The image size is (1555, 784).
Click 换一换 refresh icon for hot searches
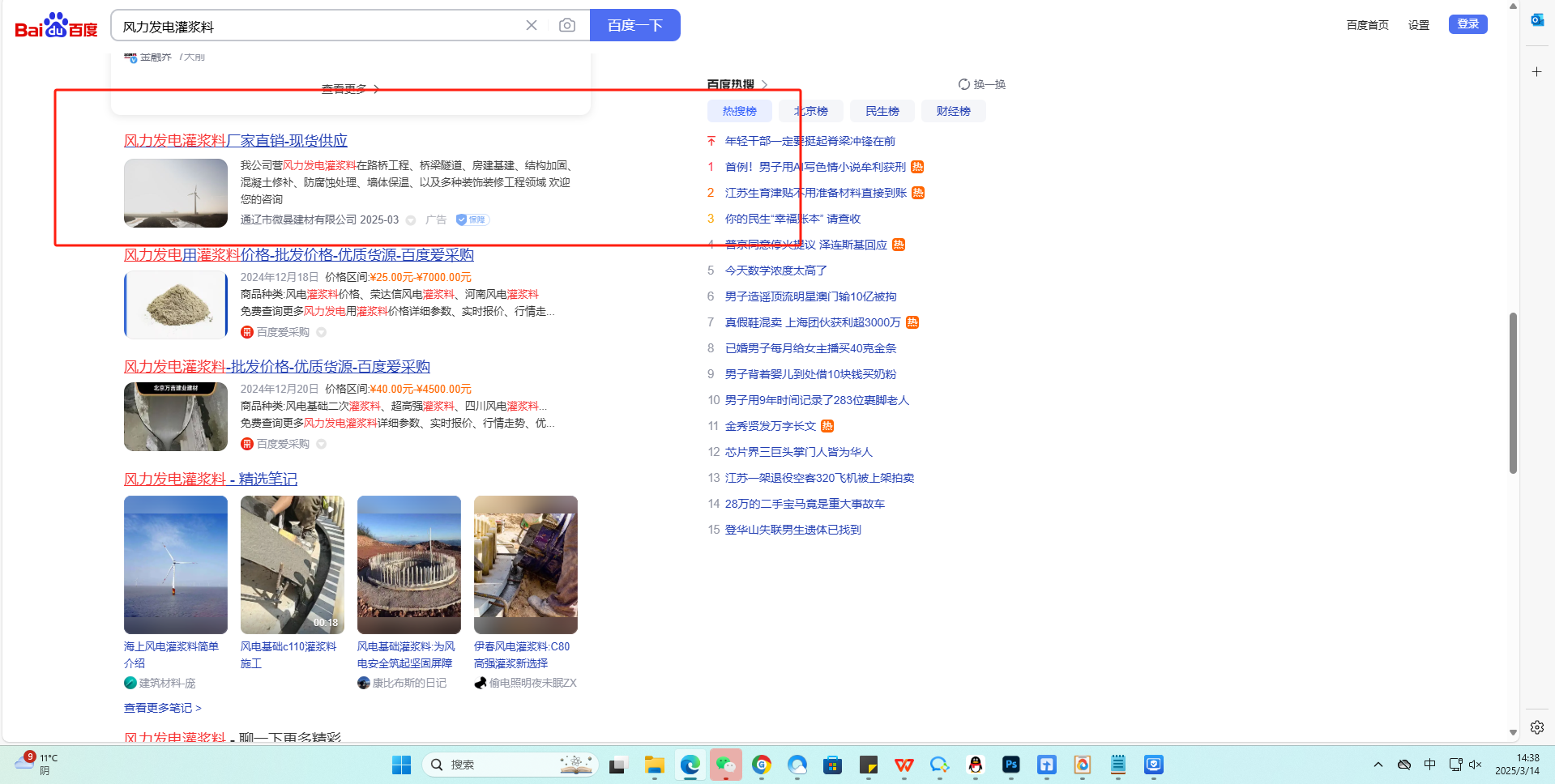(964, 84)
